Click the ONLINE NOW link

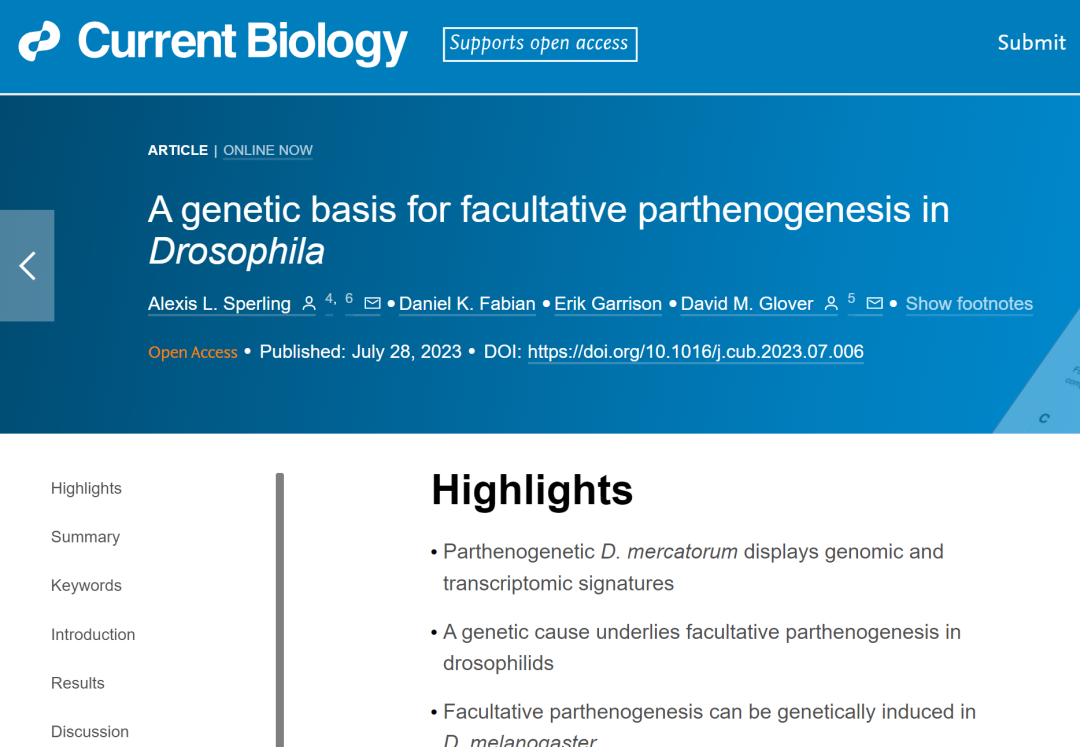[268, 150]
